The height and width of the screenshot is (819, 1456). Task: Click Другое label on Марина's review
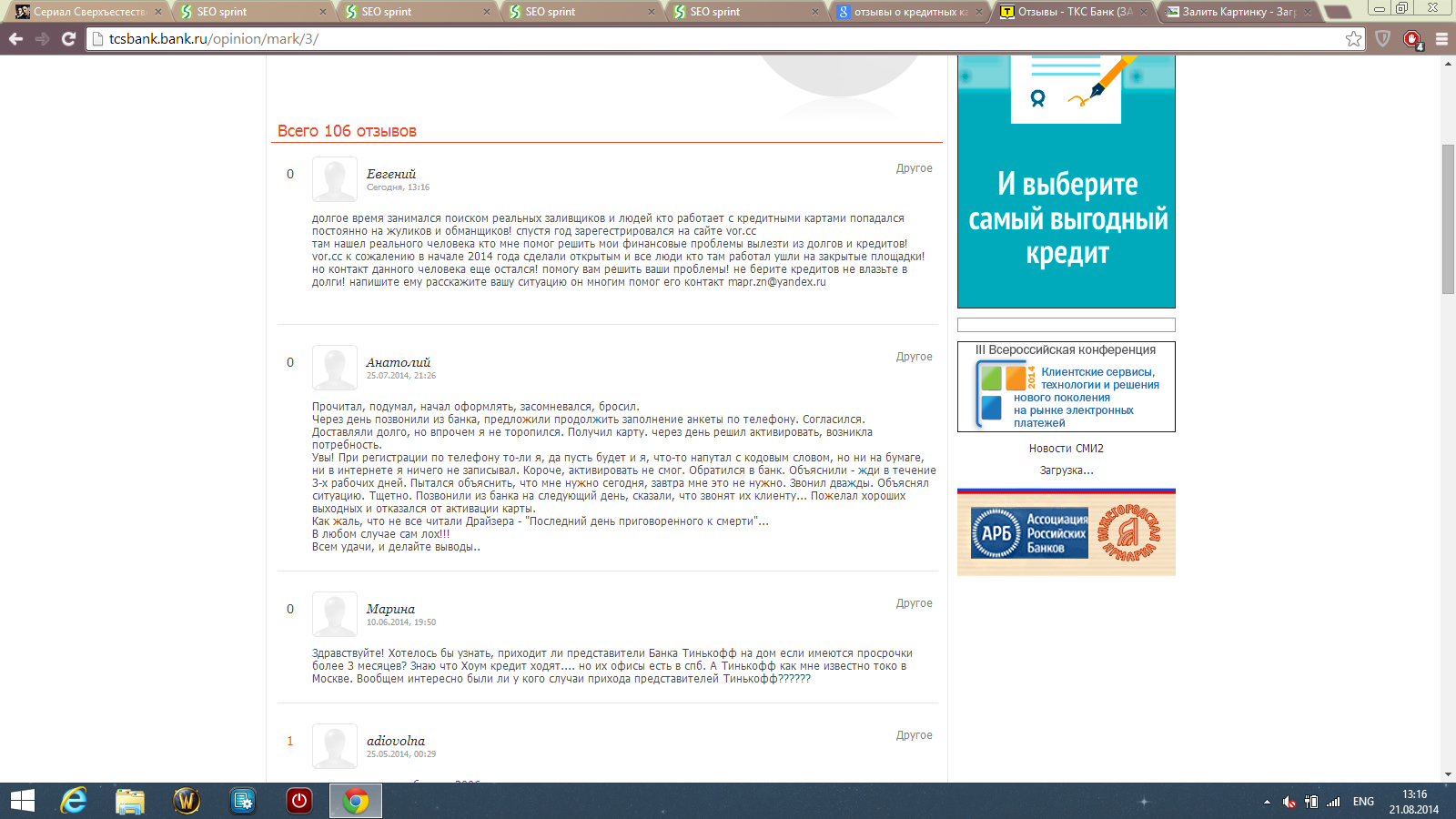[x=914, y=603]
